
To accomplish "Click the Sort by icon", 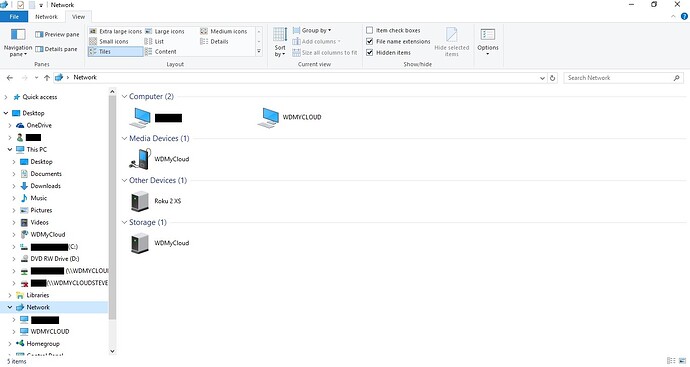I will (x=280, y=34).
